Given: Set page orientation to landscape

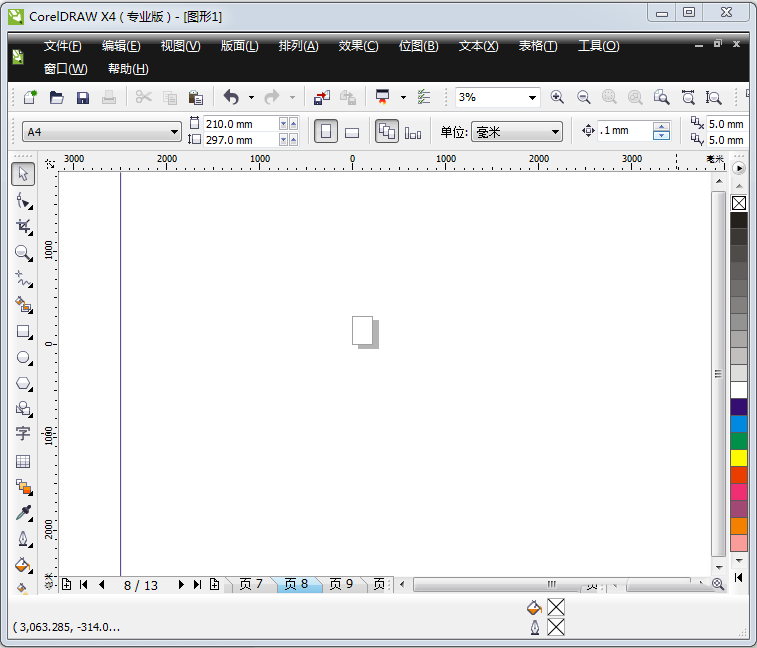Looking at the screenshot, I should click(352, 131).
